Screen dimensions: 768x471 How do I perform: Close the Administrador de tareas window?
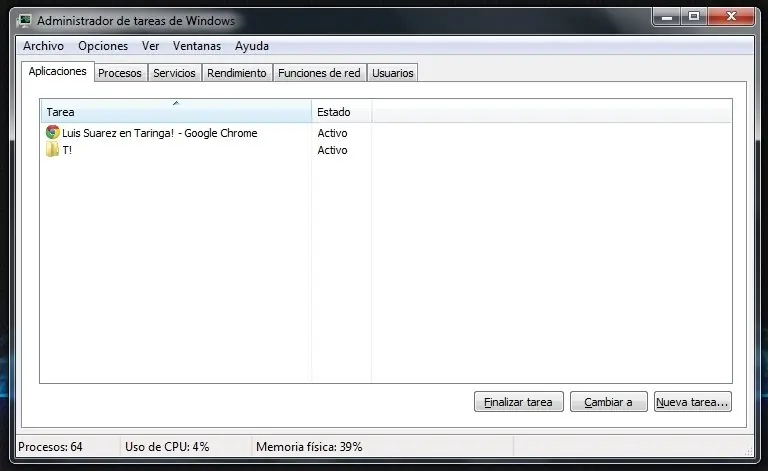(x=731, y=17)
